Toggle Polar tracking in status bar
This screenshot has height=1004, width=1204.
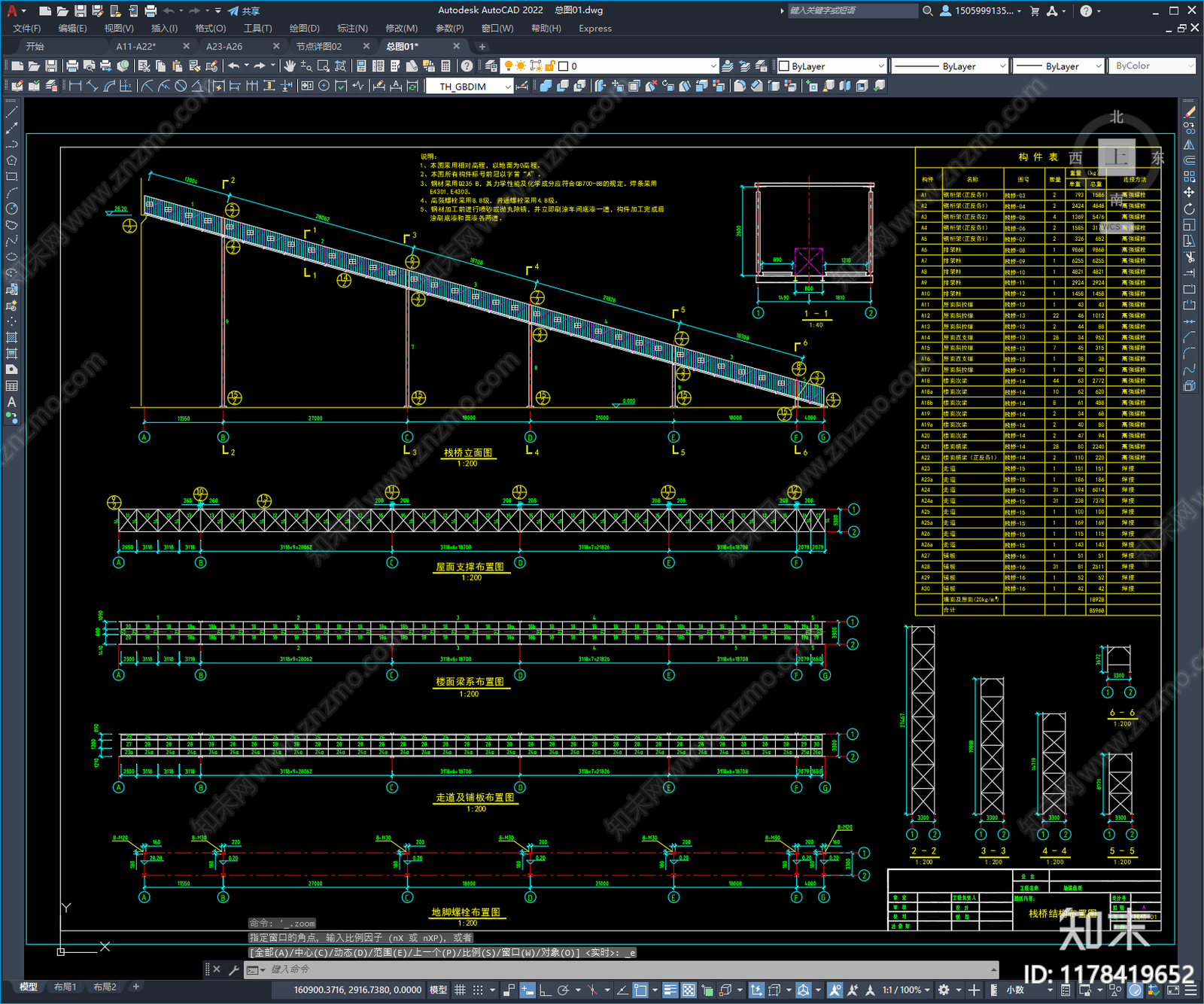click(563, 990)
